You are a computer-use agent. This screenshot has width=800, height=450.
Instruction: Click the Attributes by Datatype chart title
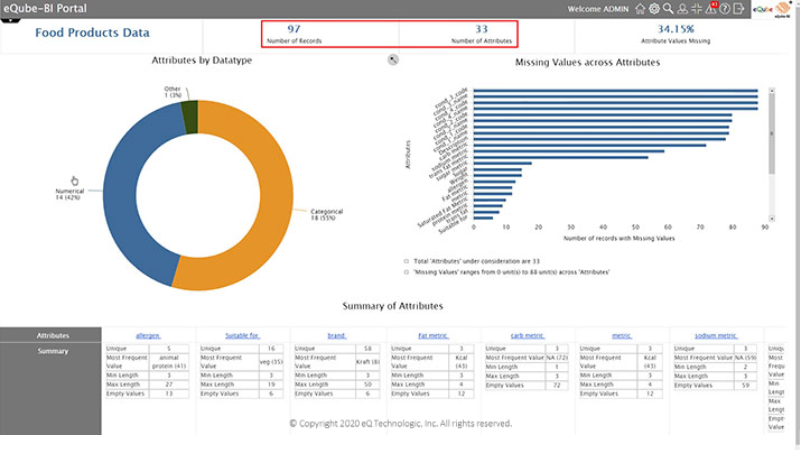(202, 60)
